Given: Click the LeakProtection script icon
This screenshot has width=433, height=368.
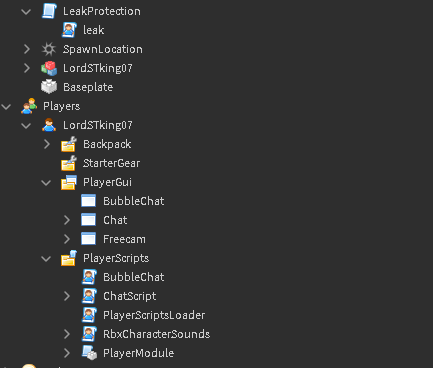Looking at the screenshot, I should coord(49,11).
